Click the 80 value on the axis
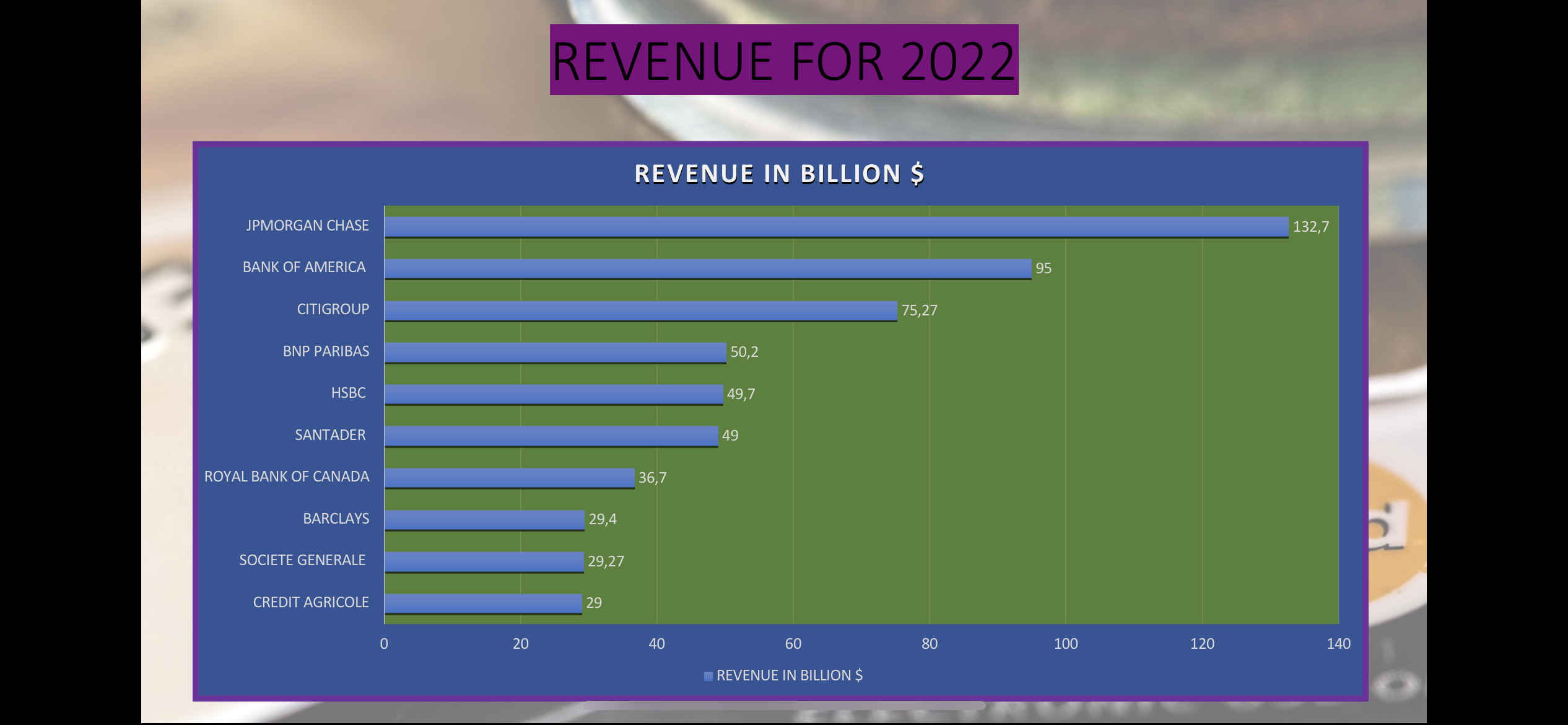 (930, 644)
